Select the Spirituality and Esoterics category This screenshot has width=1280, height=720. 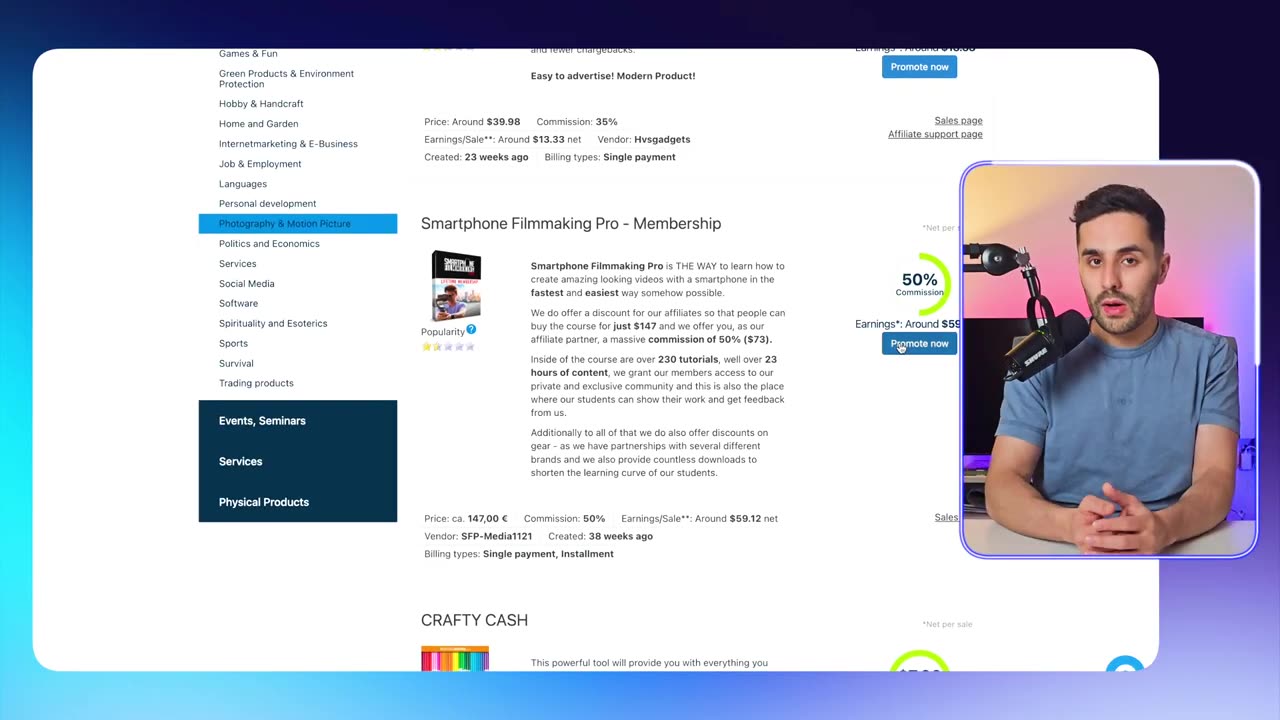[x=273, y=324]
